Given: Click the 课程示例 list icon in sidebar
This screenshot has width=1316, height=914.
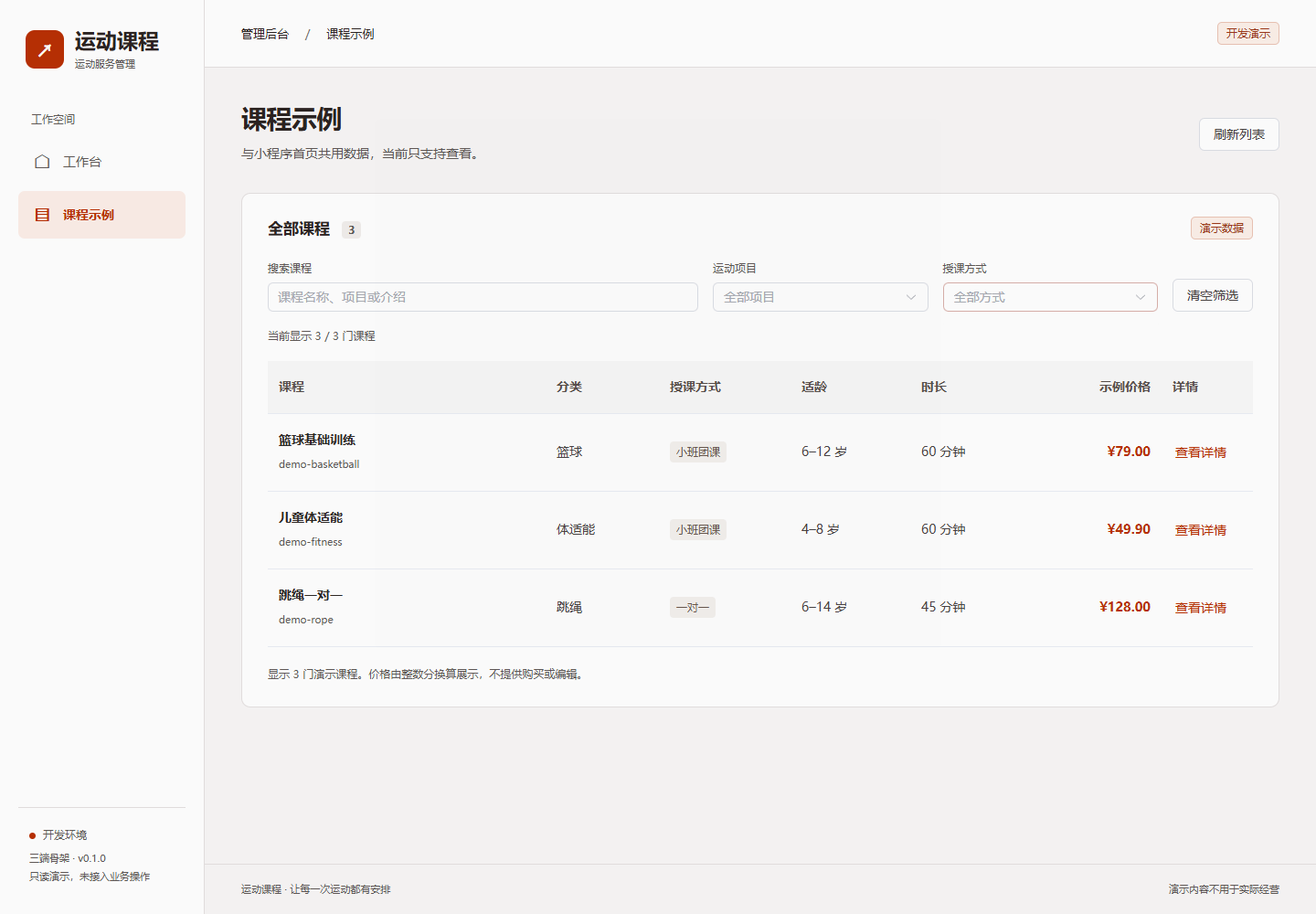Looking at the screenshot, I should [42, 215].
